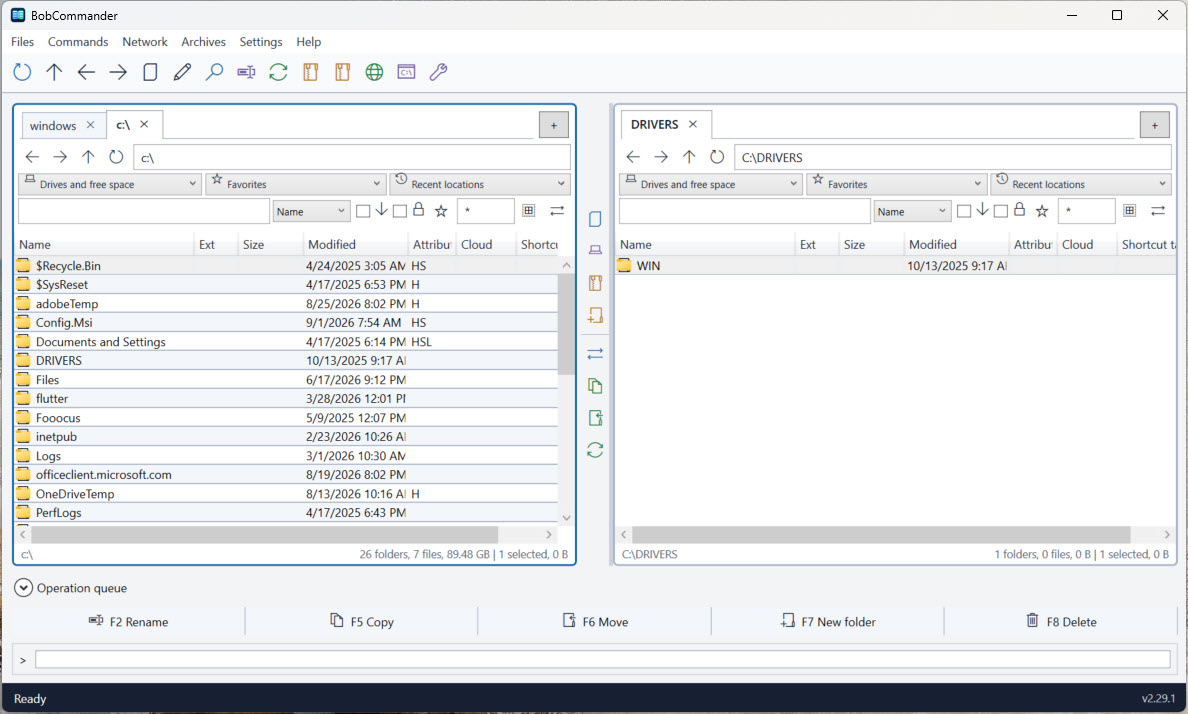Click the green move icon in center strip
Viewport: 1188px width, 714px height.
coord(596,418)
